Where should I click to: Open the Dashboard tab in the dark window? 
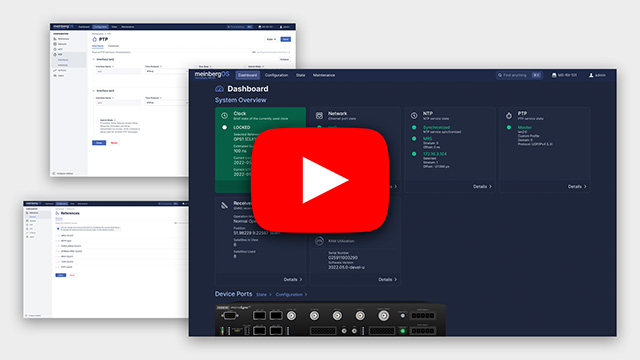[x=247, y=75]
